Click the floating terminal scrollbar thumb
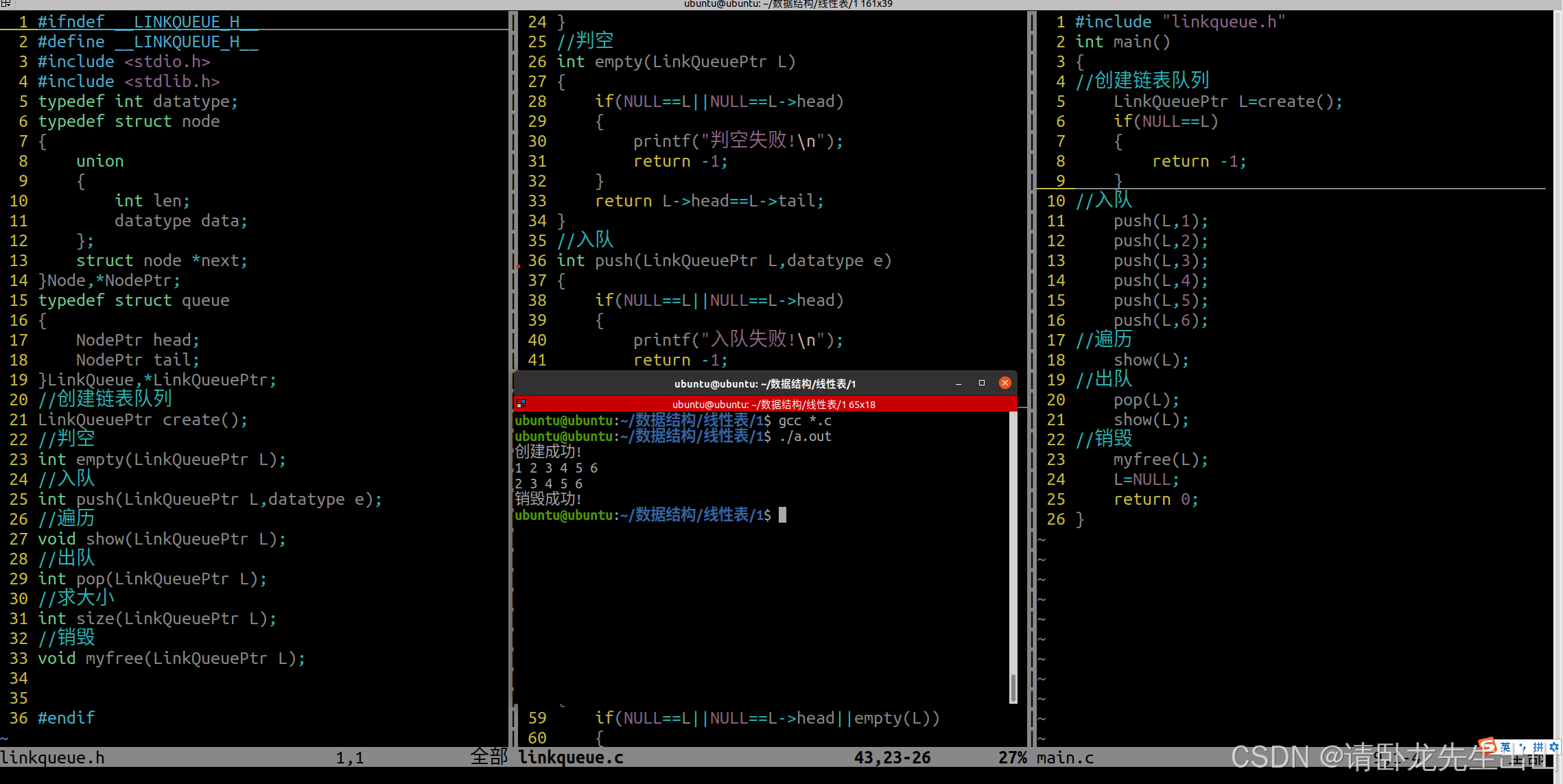 (x=1013, y=686)
